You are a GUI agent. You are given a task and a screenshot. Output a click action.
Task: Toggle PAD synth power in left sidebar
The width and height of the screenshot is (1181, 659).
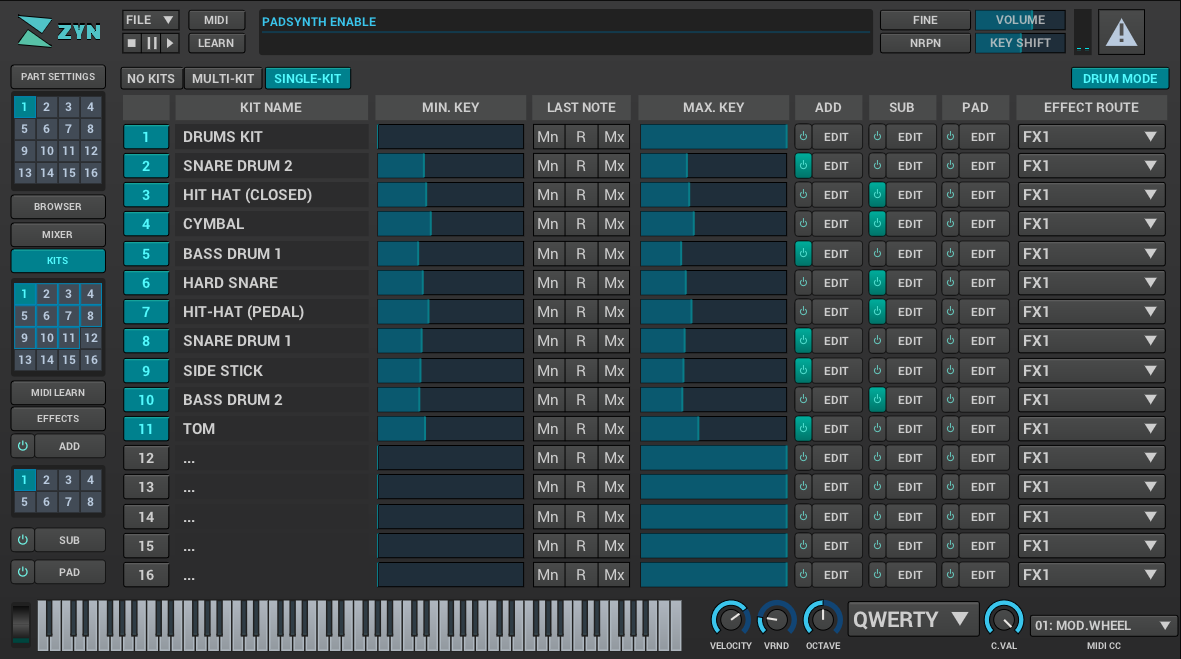pyautogui.click(x=22, y=572)
